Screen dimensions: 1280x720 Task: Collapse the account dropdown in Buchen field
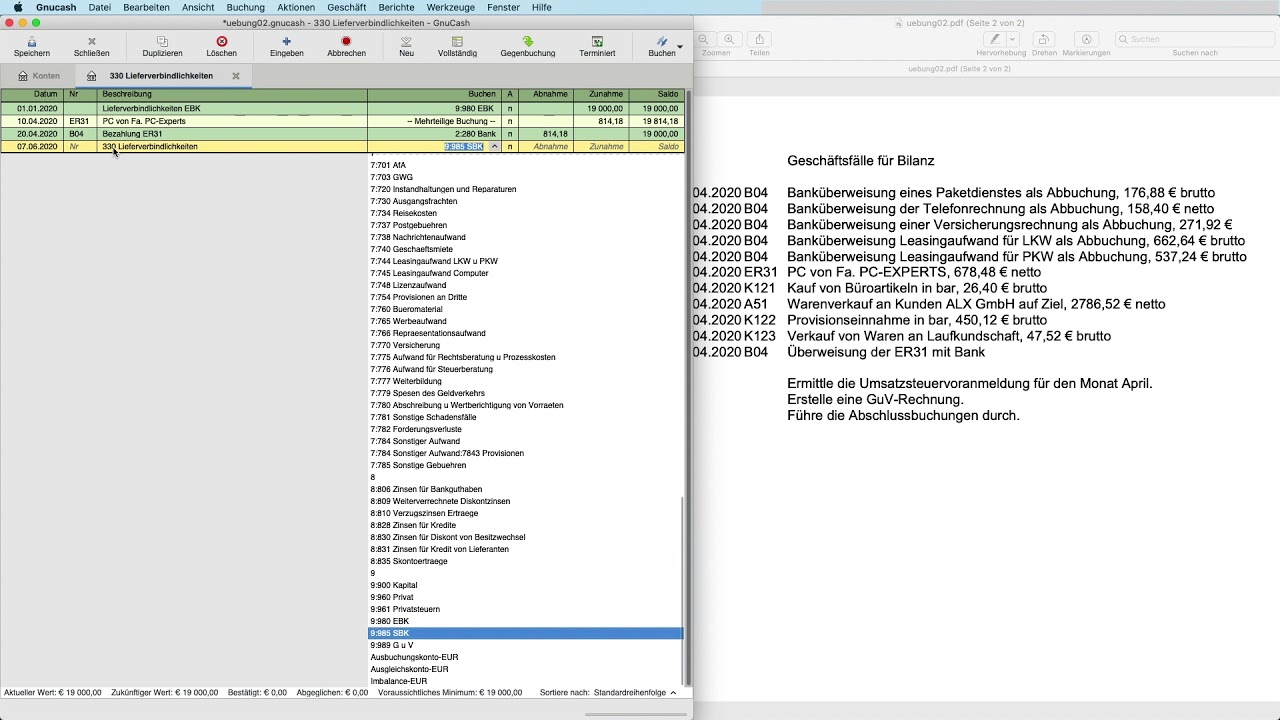pos(494,147)
